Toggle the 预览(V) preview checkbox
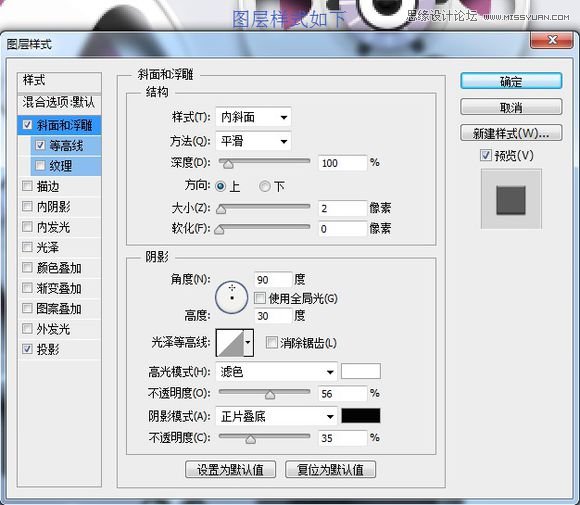 click(485, 155)
